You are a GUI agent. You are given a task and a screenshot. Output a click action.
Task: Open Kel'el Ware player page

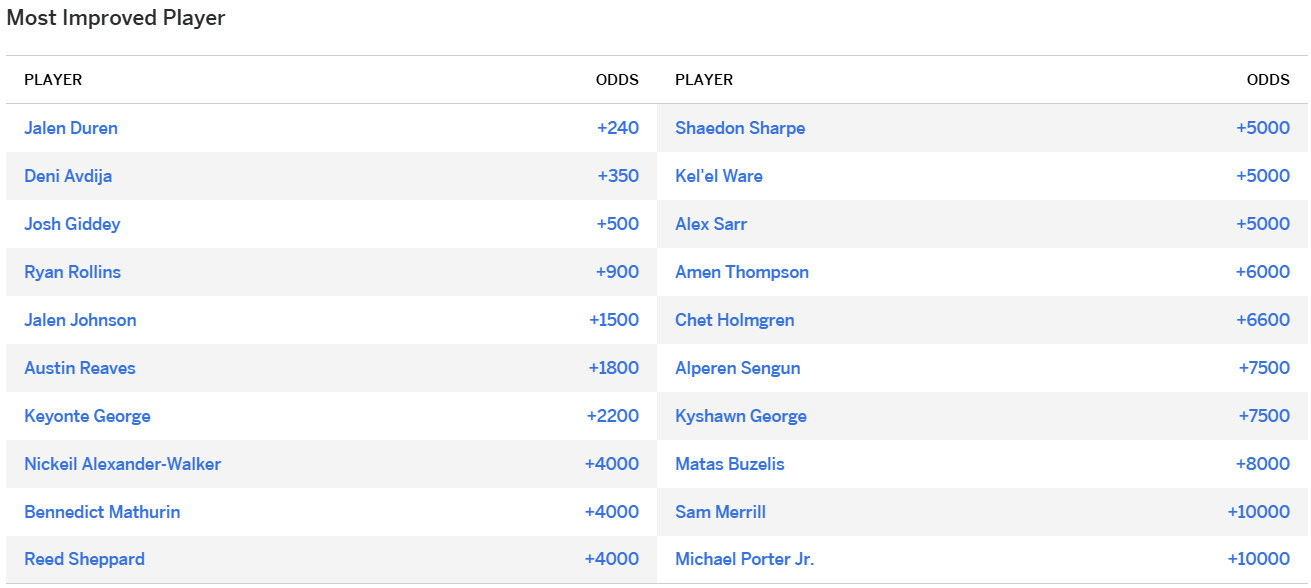tap(719, 176)
